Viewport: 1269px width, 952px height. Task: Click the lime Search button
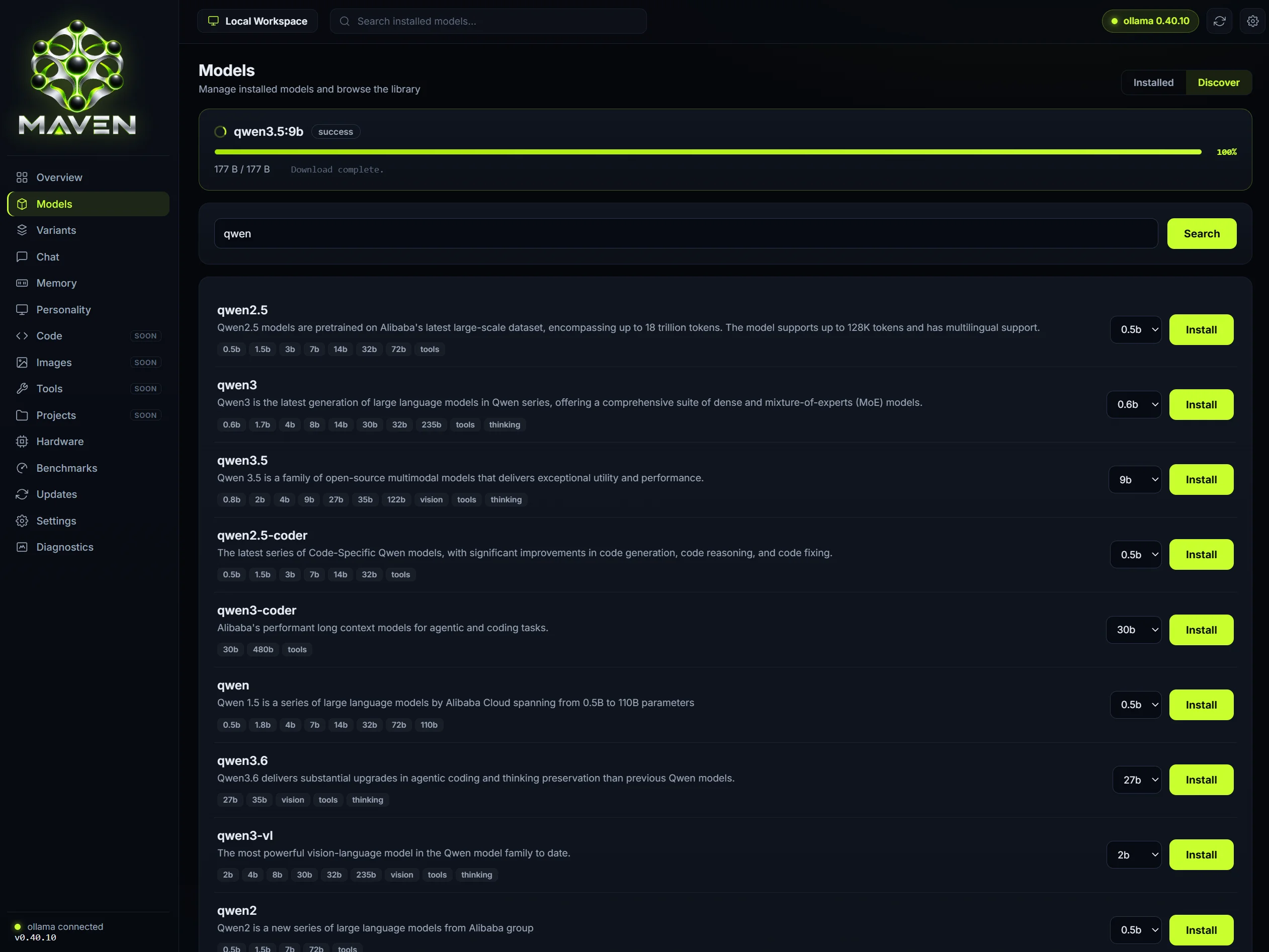(x=1201, y=233)
